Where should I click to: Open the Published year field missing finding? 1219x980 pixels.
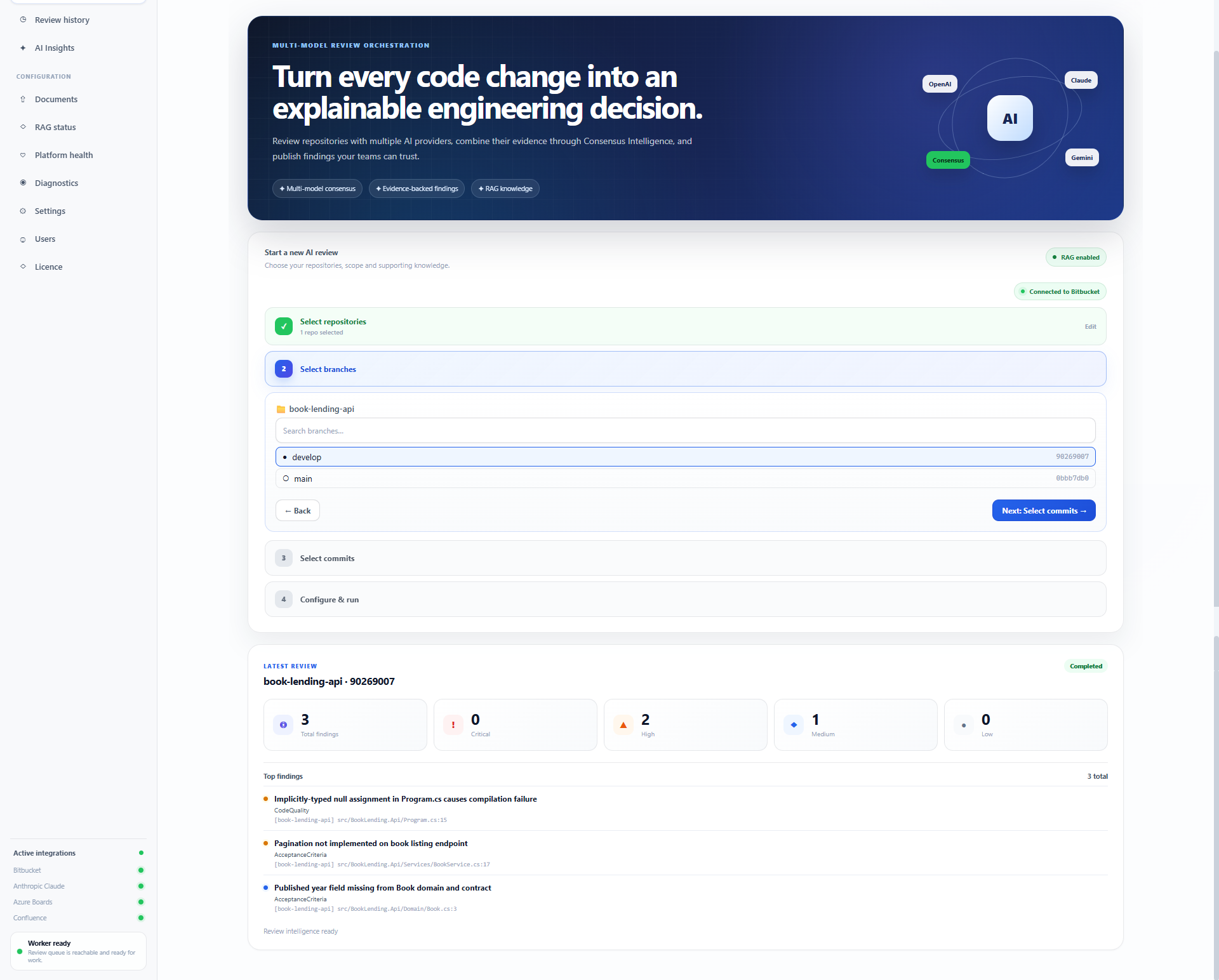point(383,888)
